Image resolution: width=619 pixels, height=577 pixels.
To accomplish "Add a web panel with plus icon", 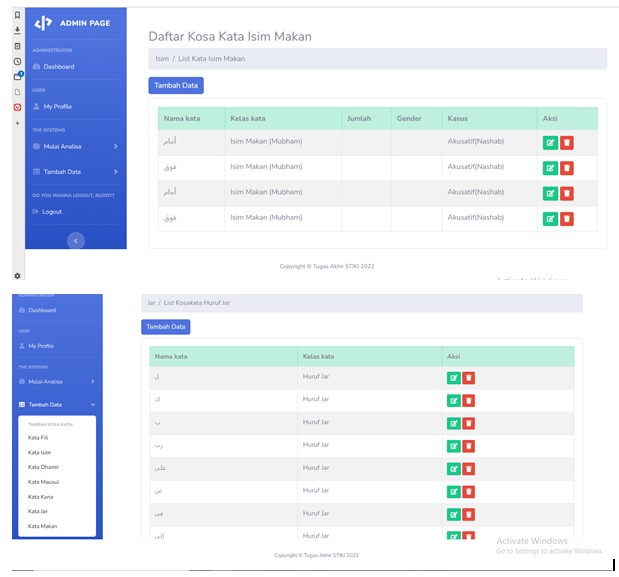I will click(x=17, y=123).
